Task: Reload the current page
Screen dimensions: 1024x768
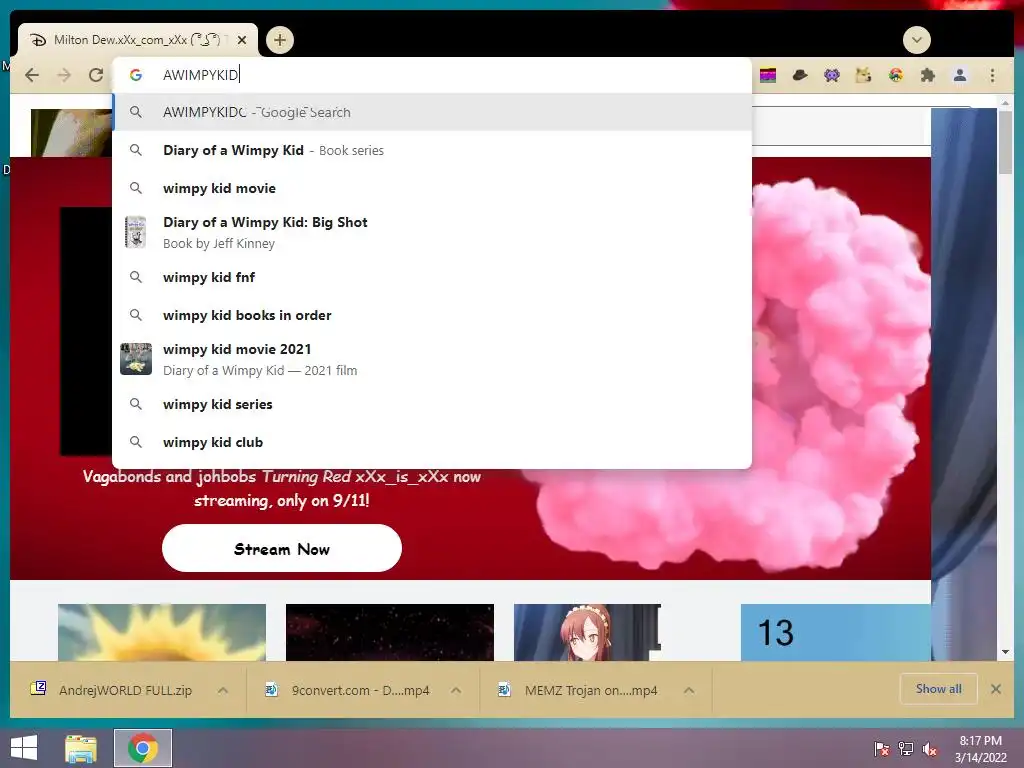Action: click(x=96, y=75)
